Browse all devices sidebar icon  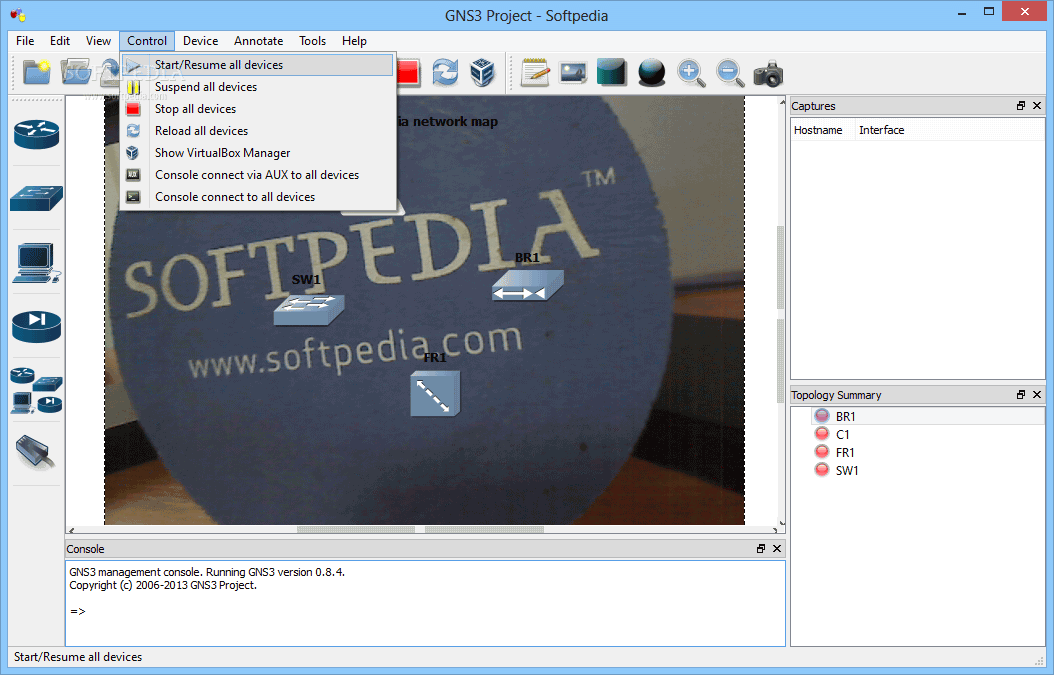click(x=36, y=390)
